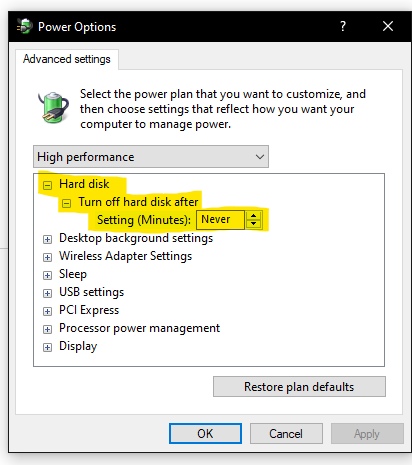Expand Desktop background settings node
Screen dimensions: 412x465
click(x=47, y=239)
